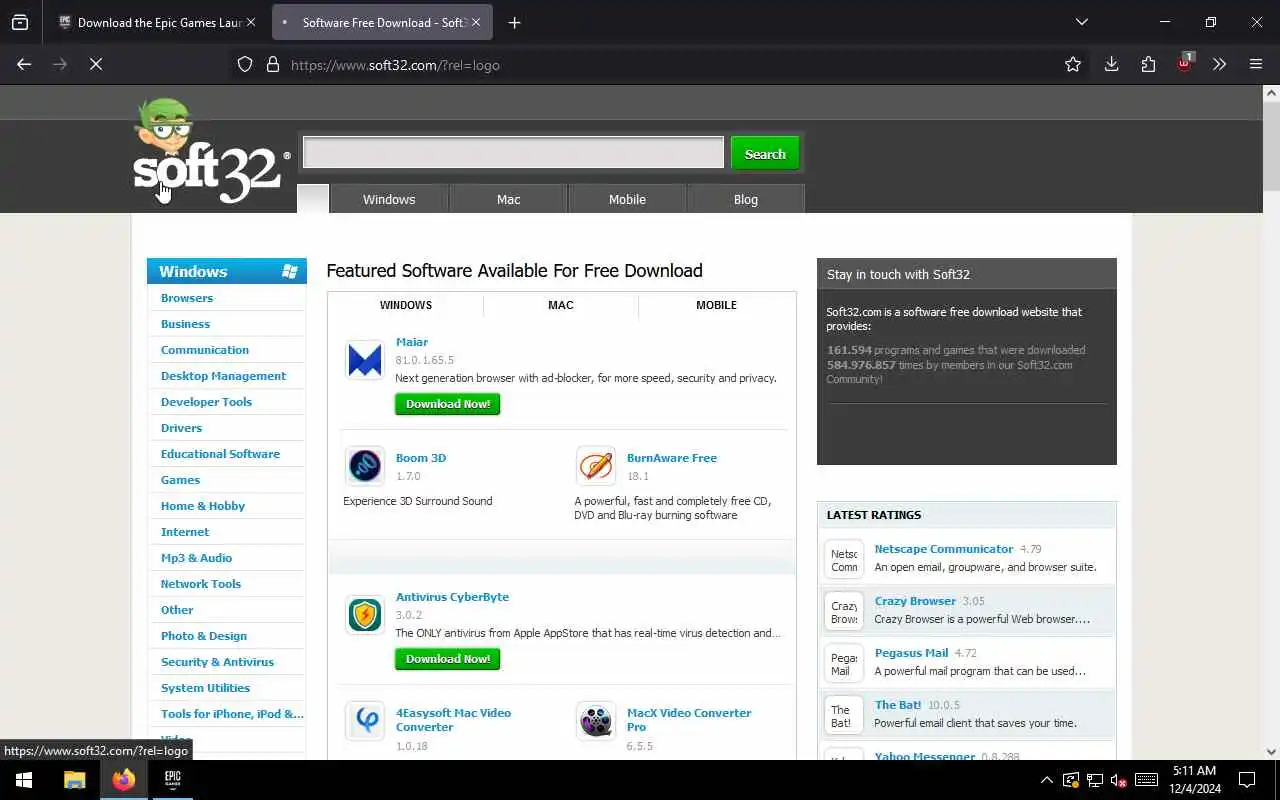Viewport: 1280px width, 800px height.
Task: Switch featured software to MAC tab
Action: pos(561,305)
